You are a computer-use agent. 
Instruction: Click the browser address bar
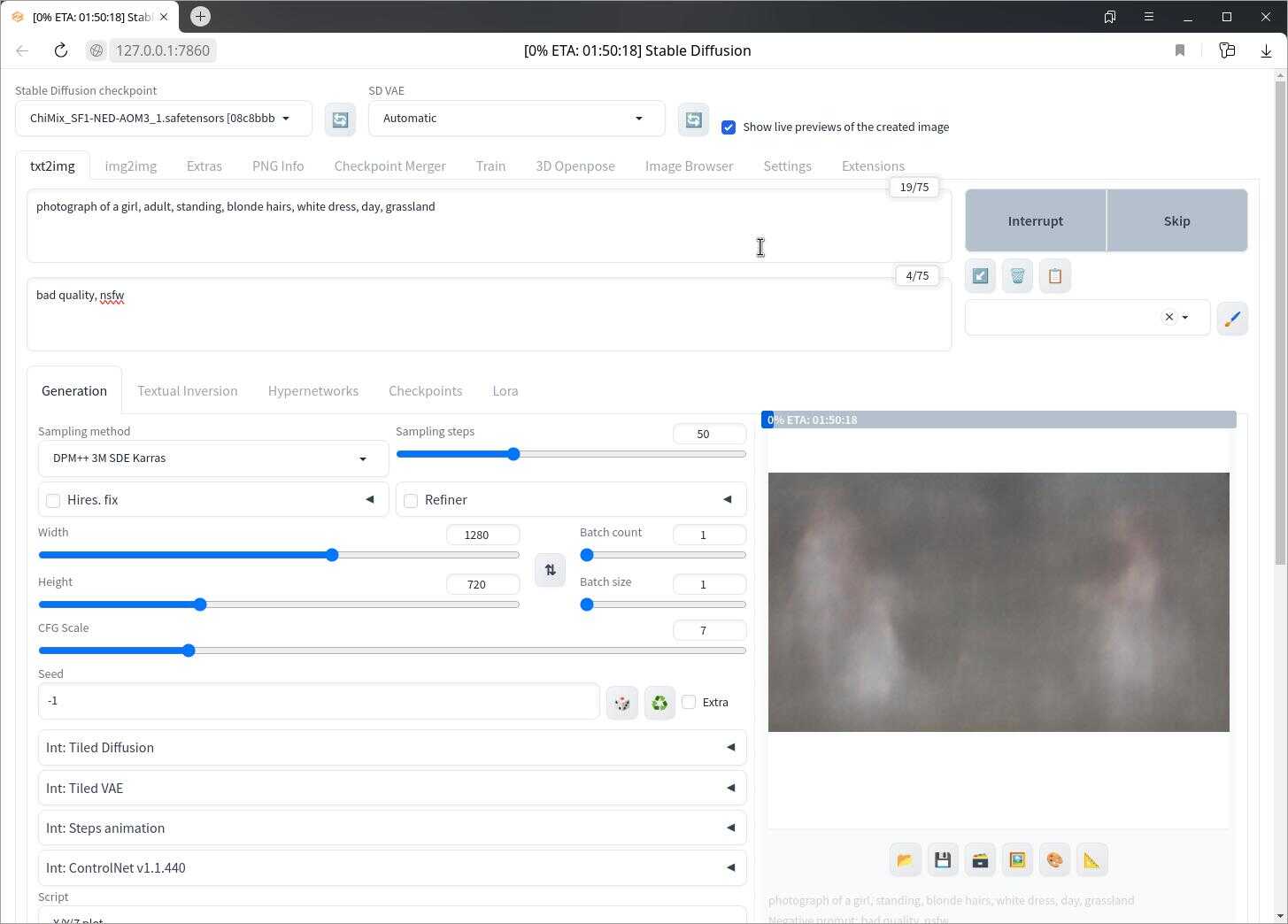pos(163,50)
